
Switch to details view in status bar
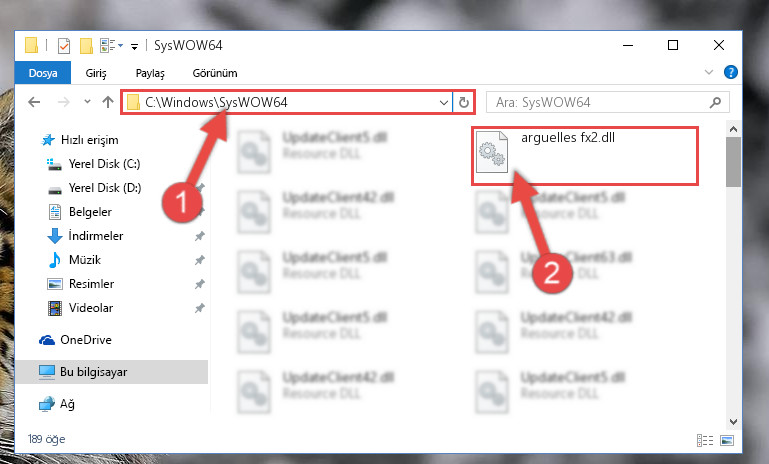point(705,440)
